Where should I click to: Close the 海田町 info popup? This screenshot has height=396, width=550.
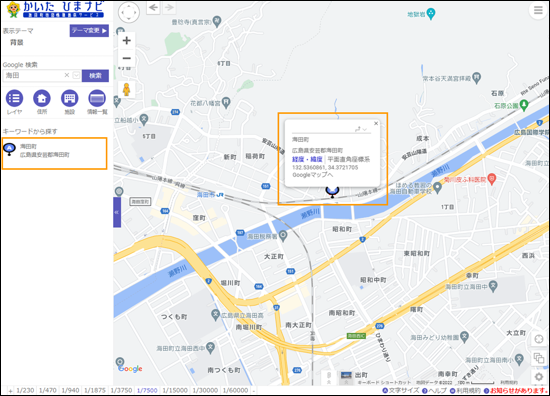[376, 123]
